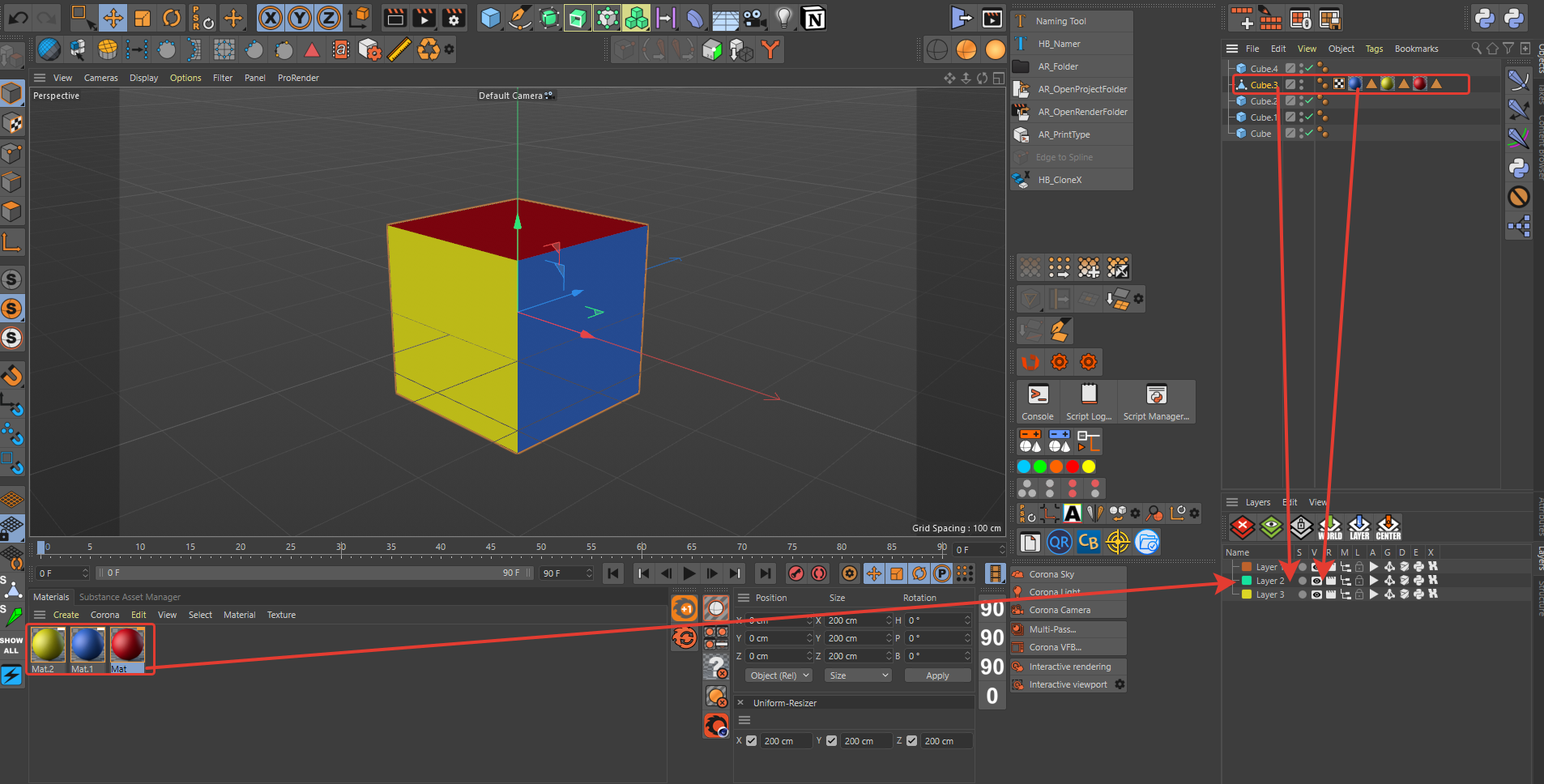This screenshot has width=1544, height=784.
Task: Toggle the Z checkbox in Uniform-Resizer
Action: (912, 741)
